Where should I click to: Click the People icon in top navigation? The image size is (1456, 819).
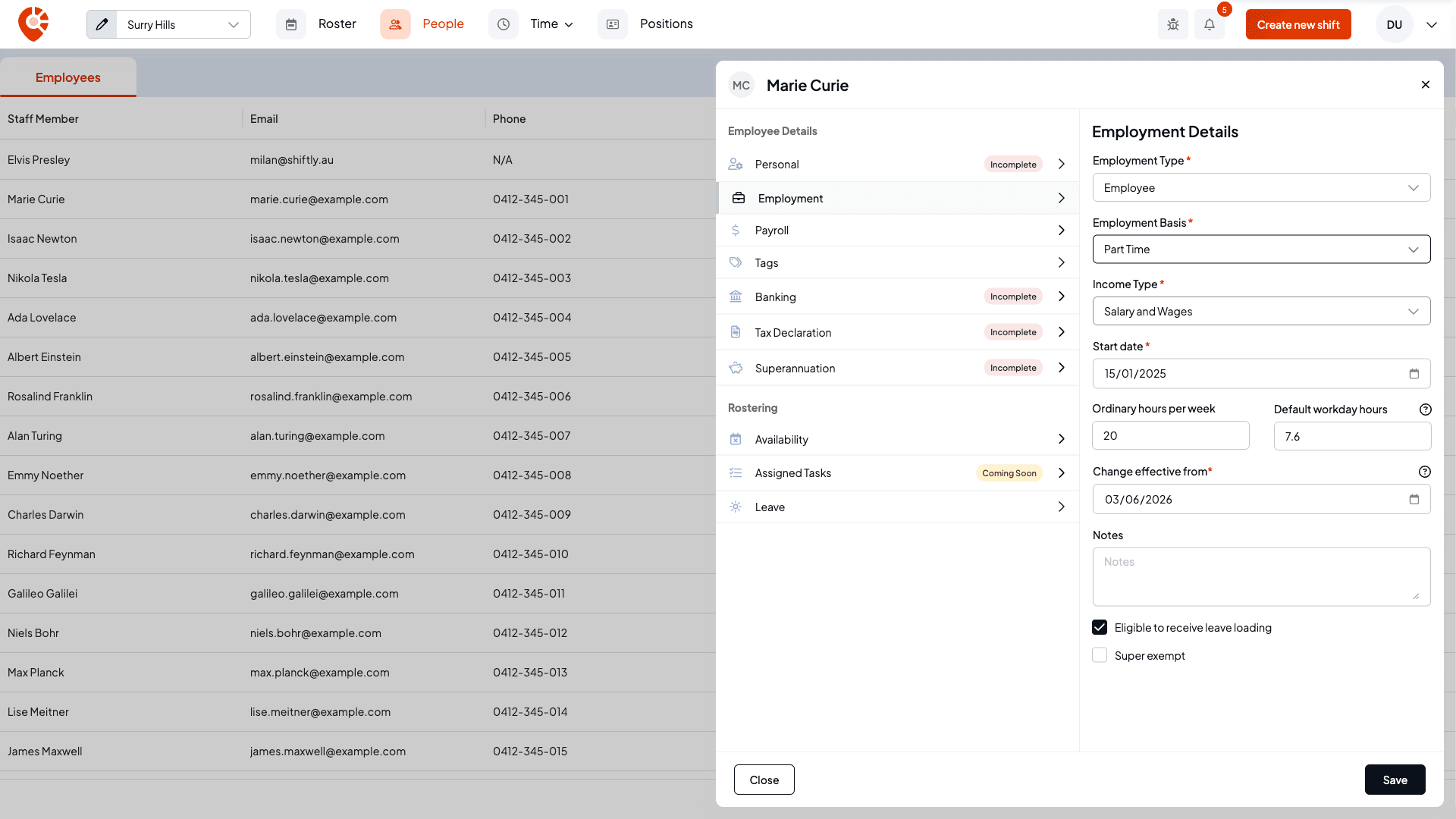tap(395, 24)
